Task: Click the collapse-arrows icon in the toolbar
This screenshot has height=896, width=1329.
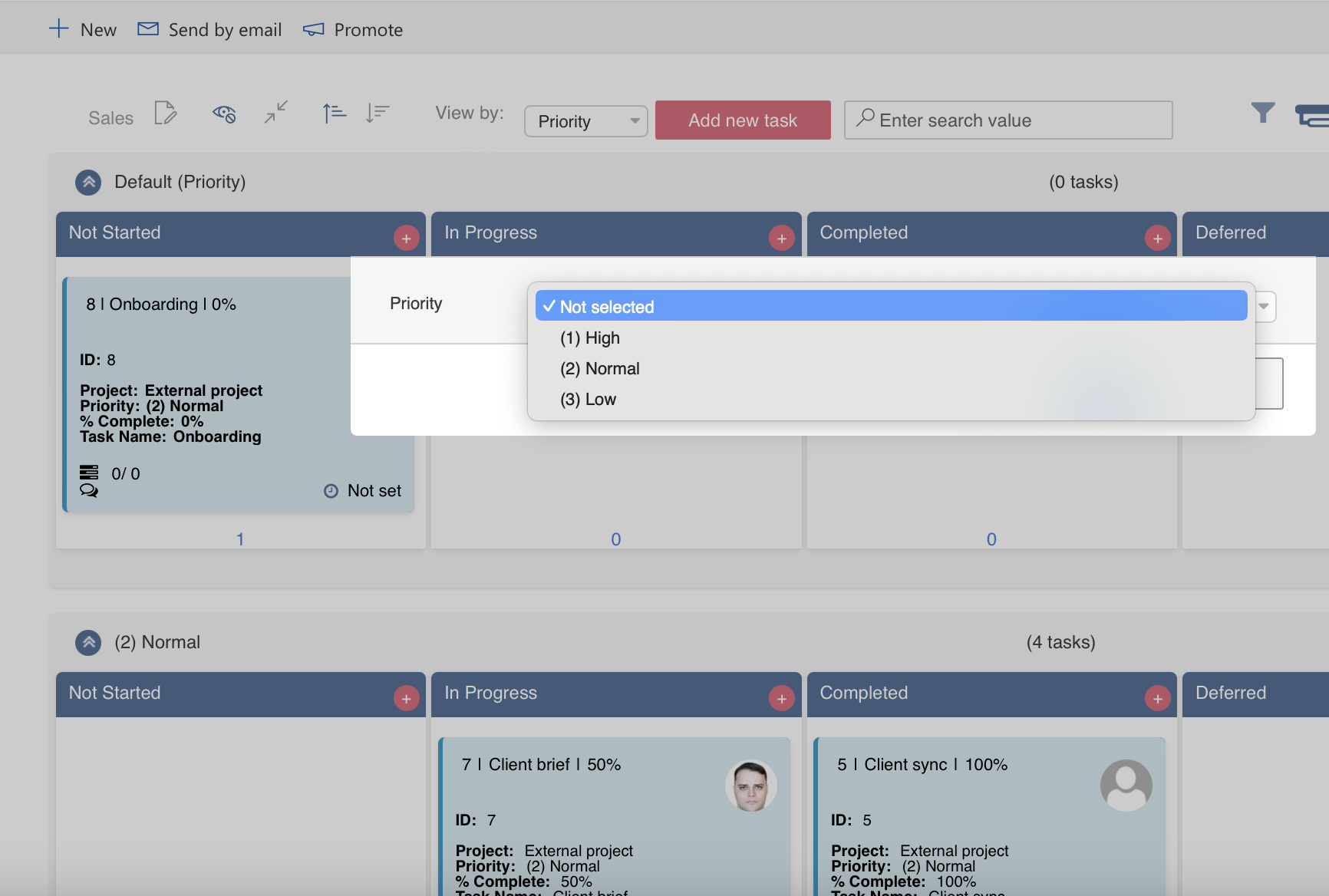Action: click(275, 114)
